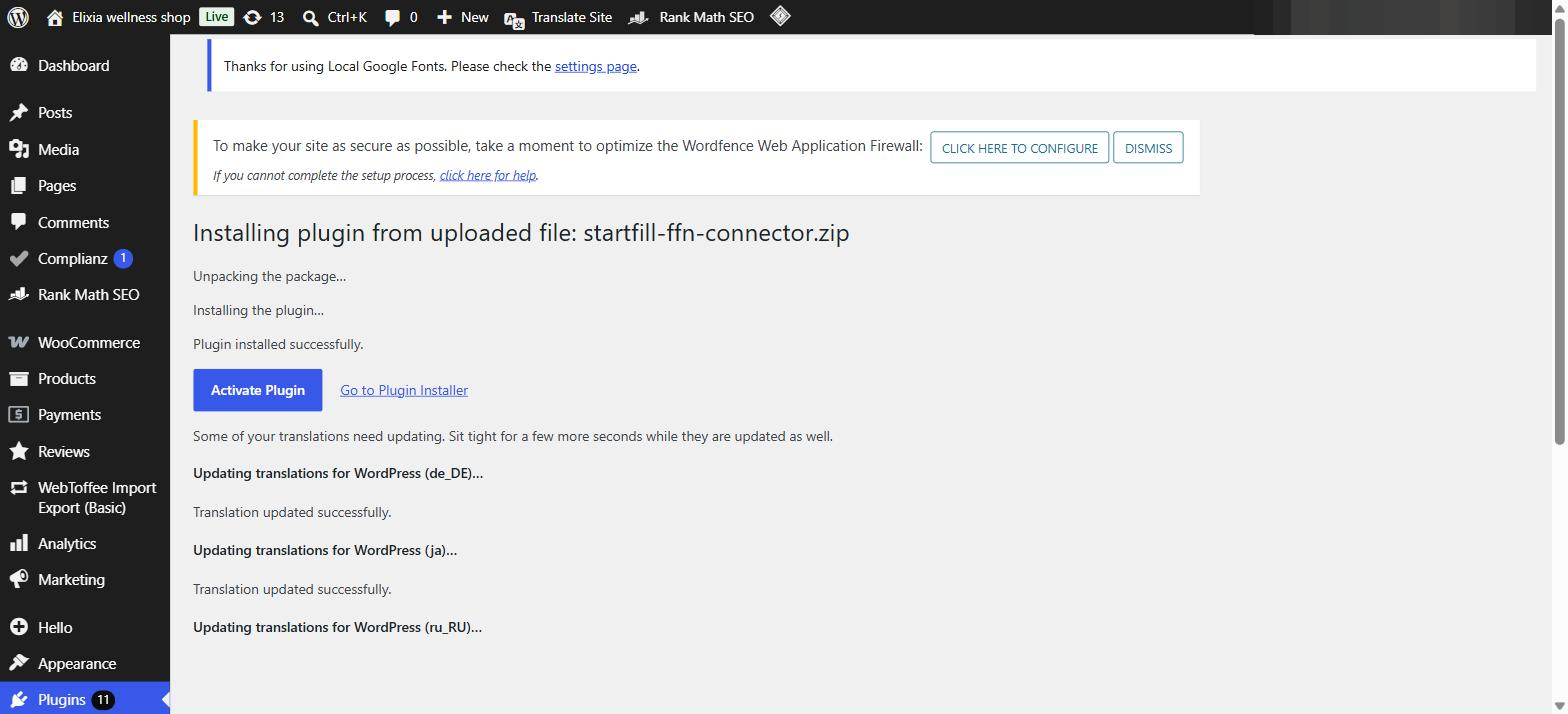This screenshot has height=714, width=1568.
Task: Open Media menu label
Action: coord(58,149)
